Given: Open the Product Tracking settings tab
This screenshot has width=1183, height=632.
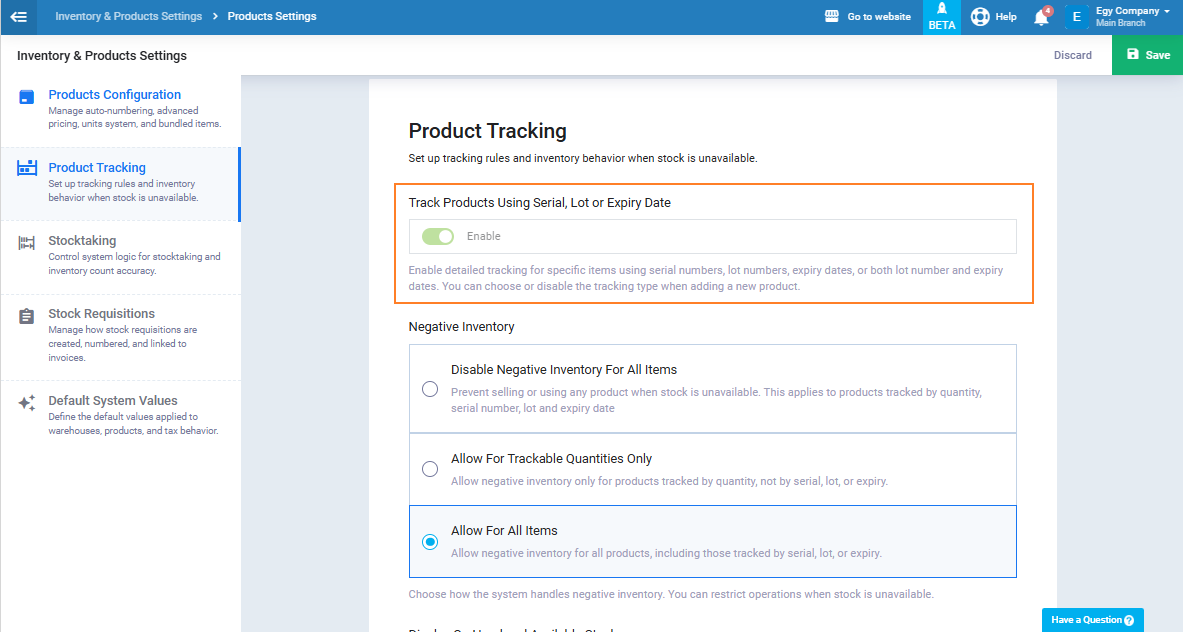Looking at the screenshot, I should point(97,168).
